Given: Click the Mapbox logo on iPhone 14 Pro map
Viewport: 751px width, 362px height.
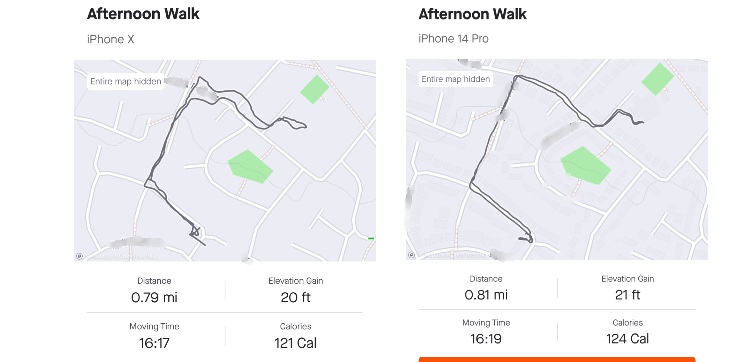Looking at the screenshot, I should point(411,255).
